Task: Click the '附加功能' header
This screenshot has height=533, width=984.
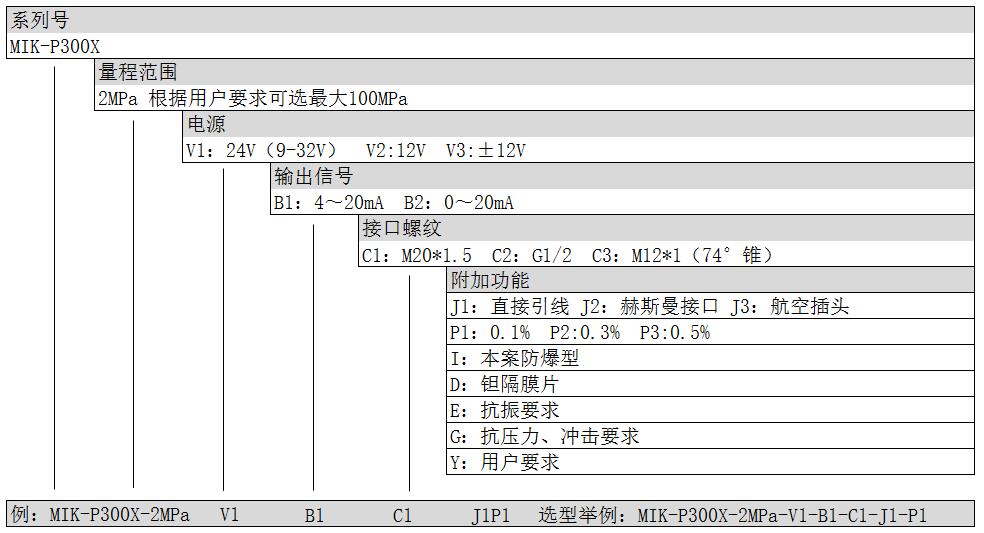Action: click(x=490, y=281)
